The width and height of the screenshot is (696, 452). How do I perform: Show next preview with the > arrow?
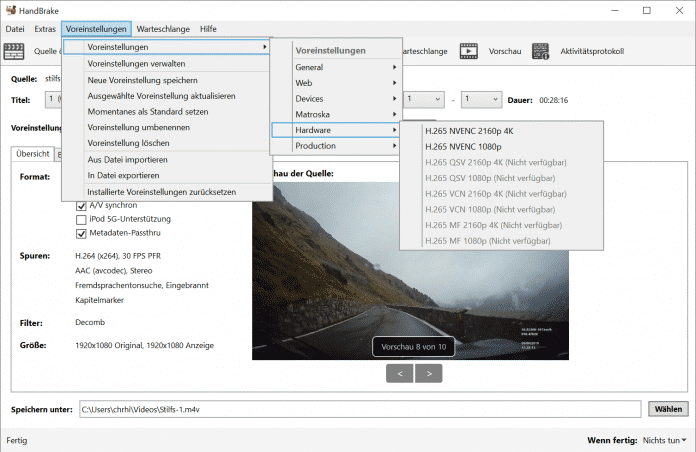pos(428,373)
